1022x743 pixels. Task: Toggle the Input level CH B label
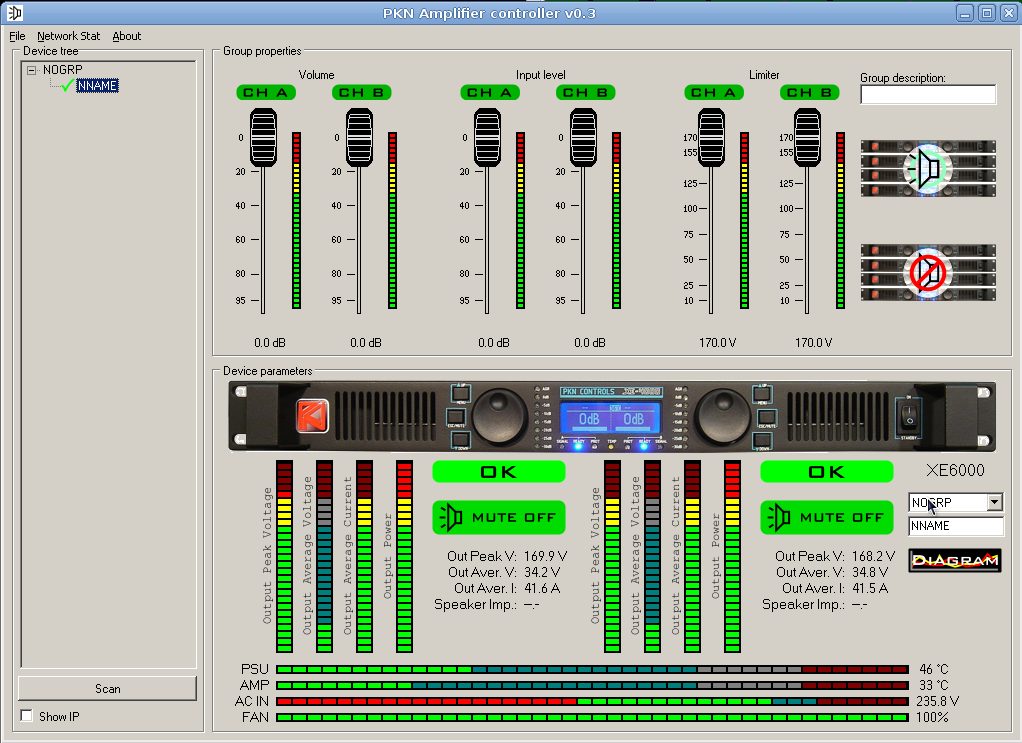tap(586, 93)
